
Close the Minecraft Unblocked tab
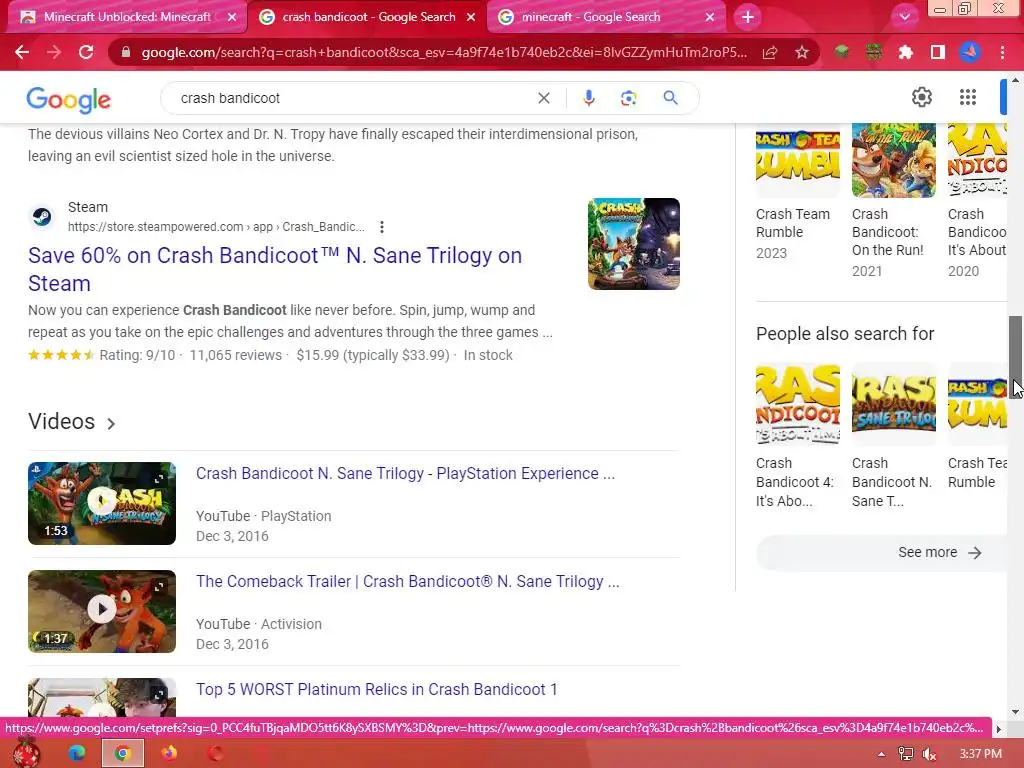coord(232,17)
